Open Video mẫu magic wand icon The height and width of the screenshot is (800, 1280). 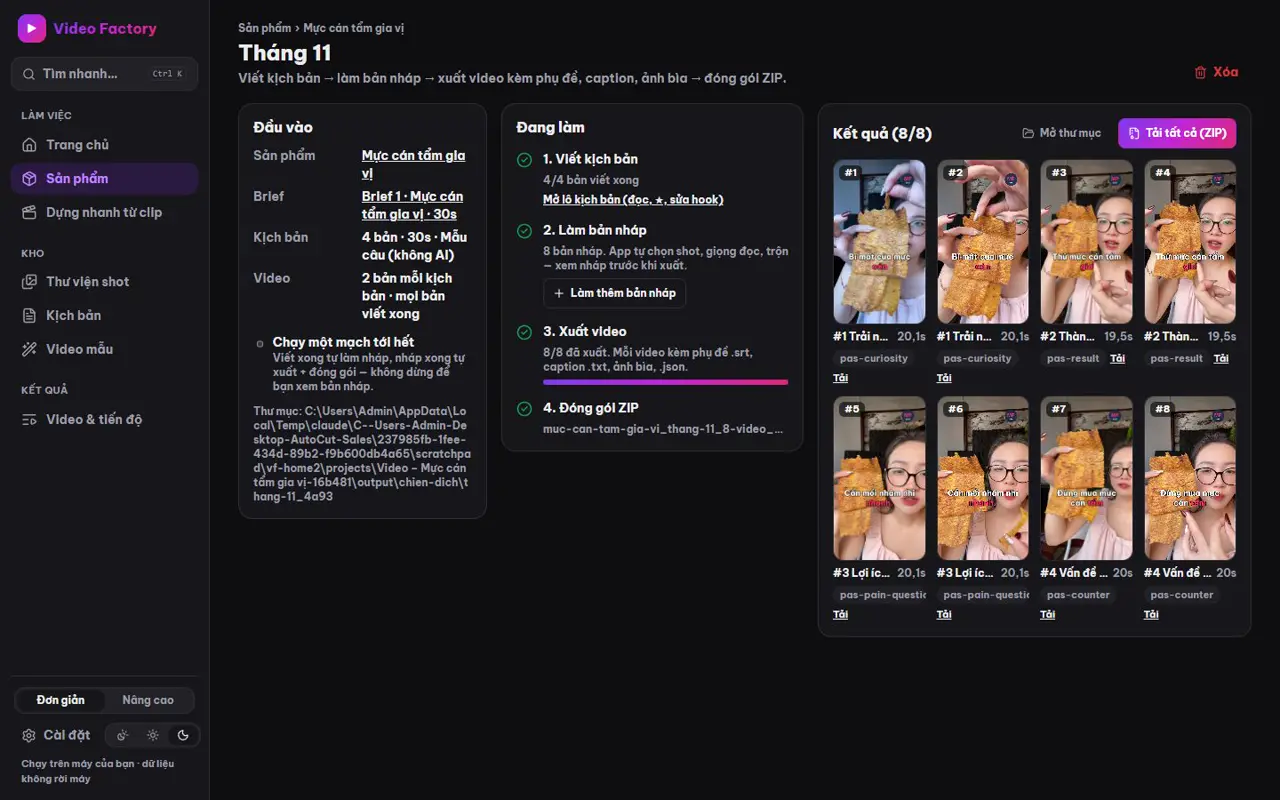[x=29, y=349]
